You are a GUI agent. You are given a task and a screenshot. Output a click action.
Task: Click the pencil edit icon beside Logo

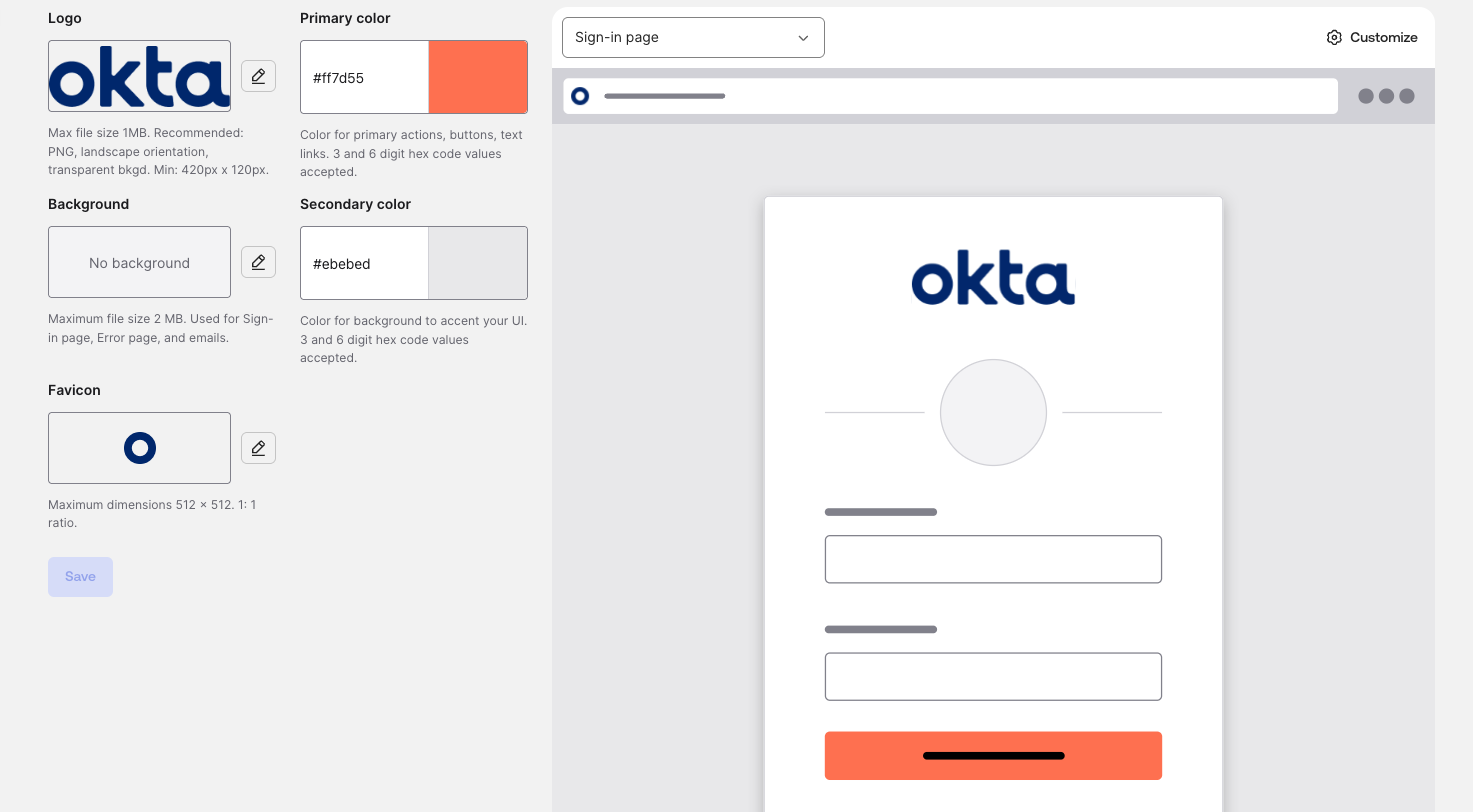[258, 76]
